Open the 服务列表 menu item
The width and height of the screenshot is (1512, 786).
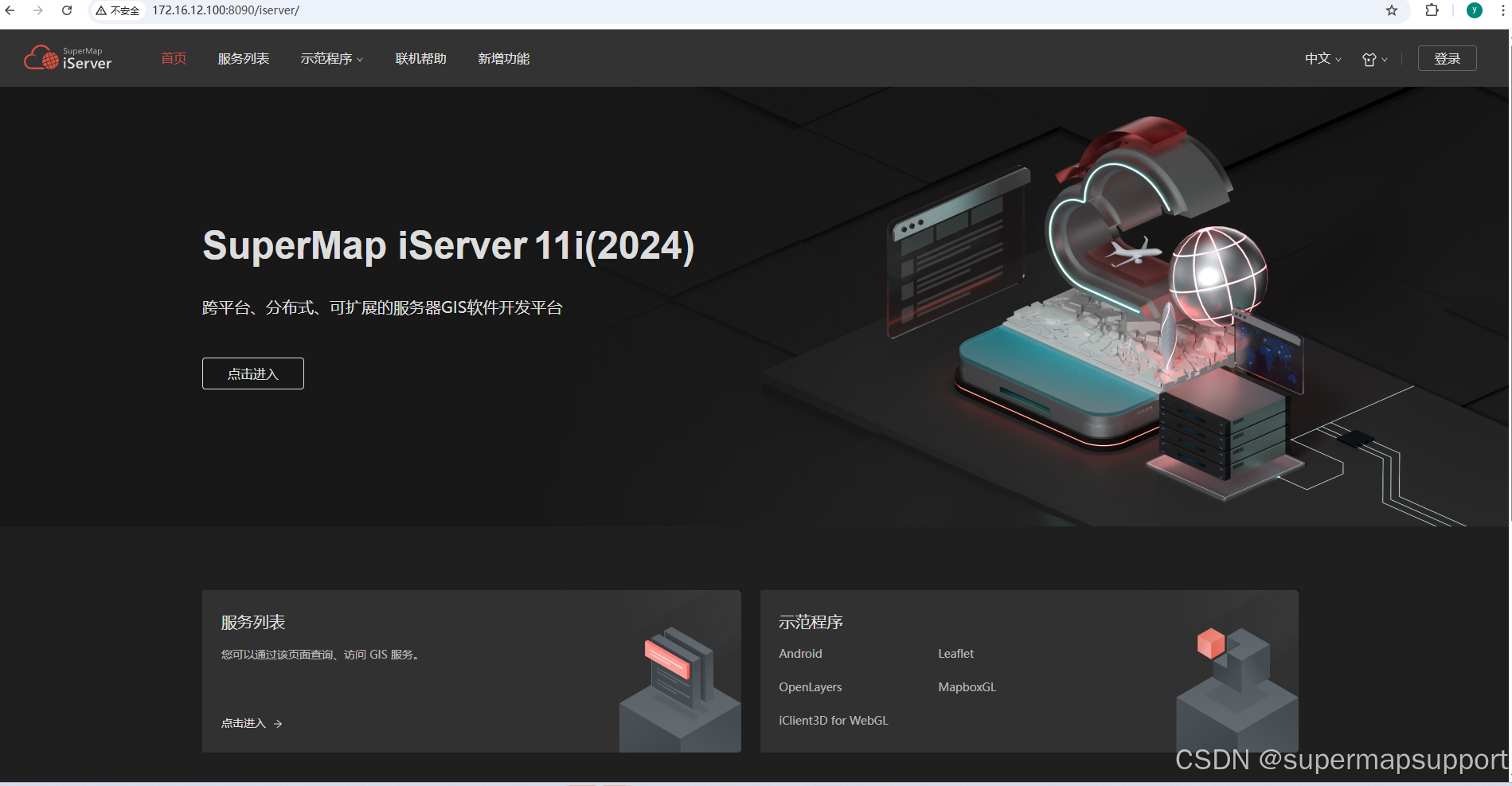point(243,58)
